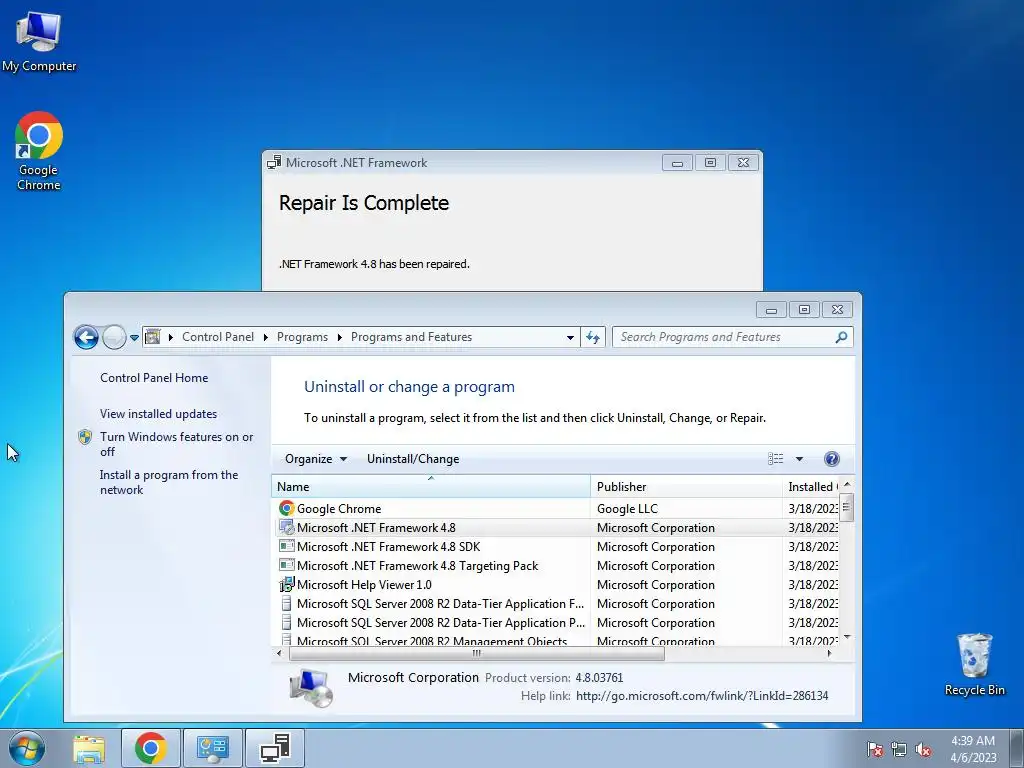Click Programs and Features breadcrumb

point(411,337)
